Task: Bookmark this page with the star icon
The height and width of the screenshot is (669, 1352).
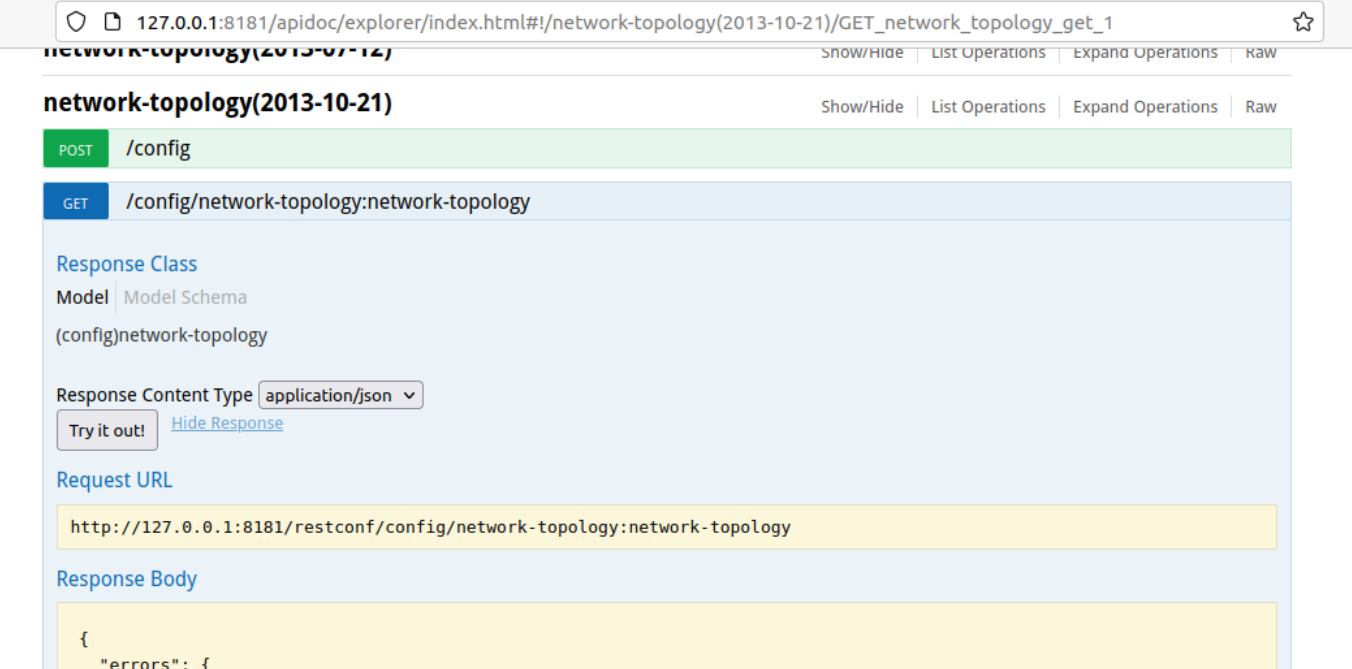Action: (x=1302, y=22)
